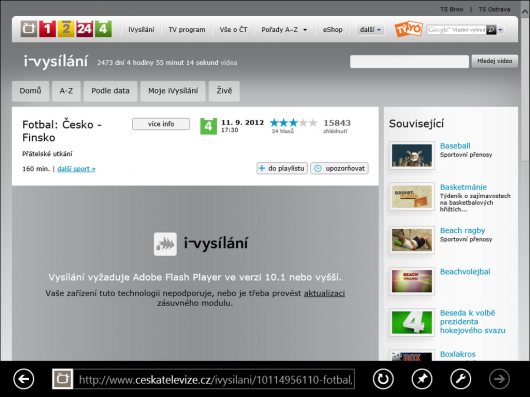Open the Baseball related link
This screenshot has width=530, height=397.
455,146
